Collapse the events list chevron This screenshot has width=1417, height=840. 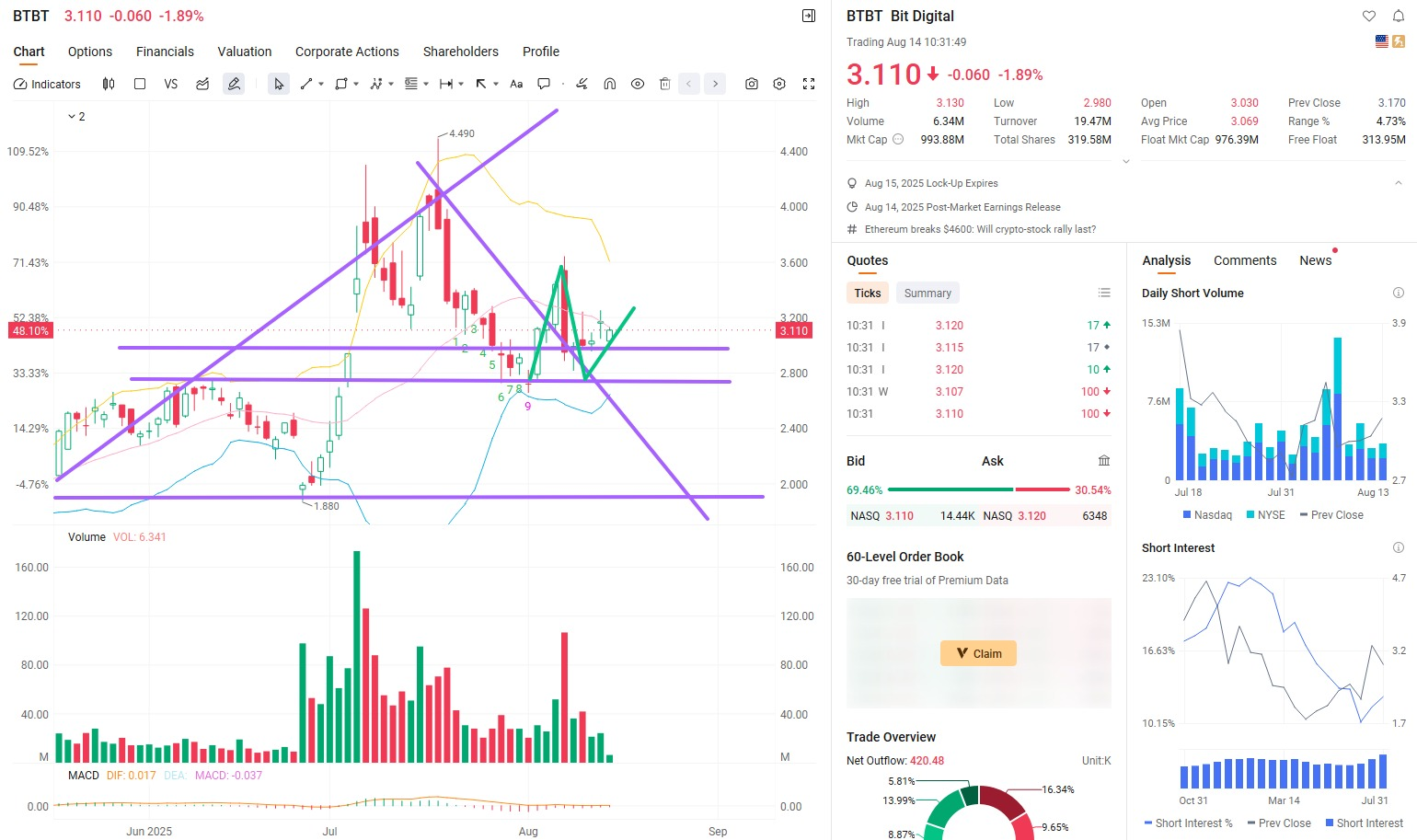click(x=1399, y=183)
